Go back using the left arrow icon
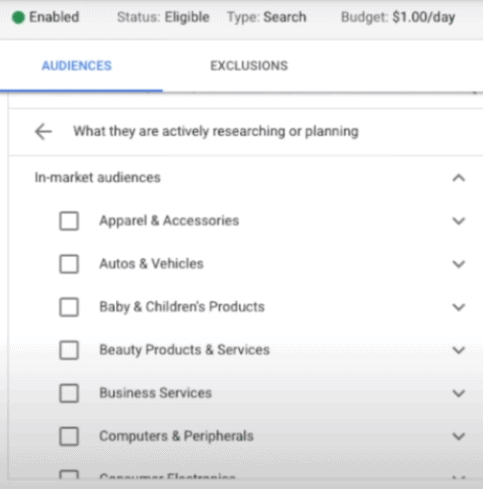The height and width of the screenshot is (489, 483). click(x=43, y=132)
